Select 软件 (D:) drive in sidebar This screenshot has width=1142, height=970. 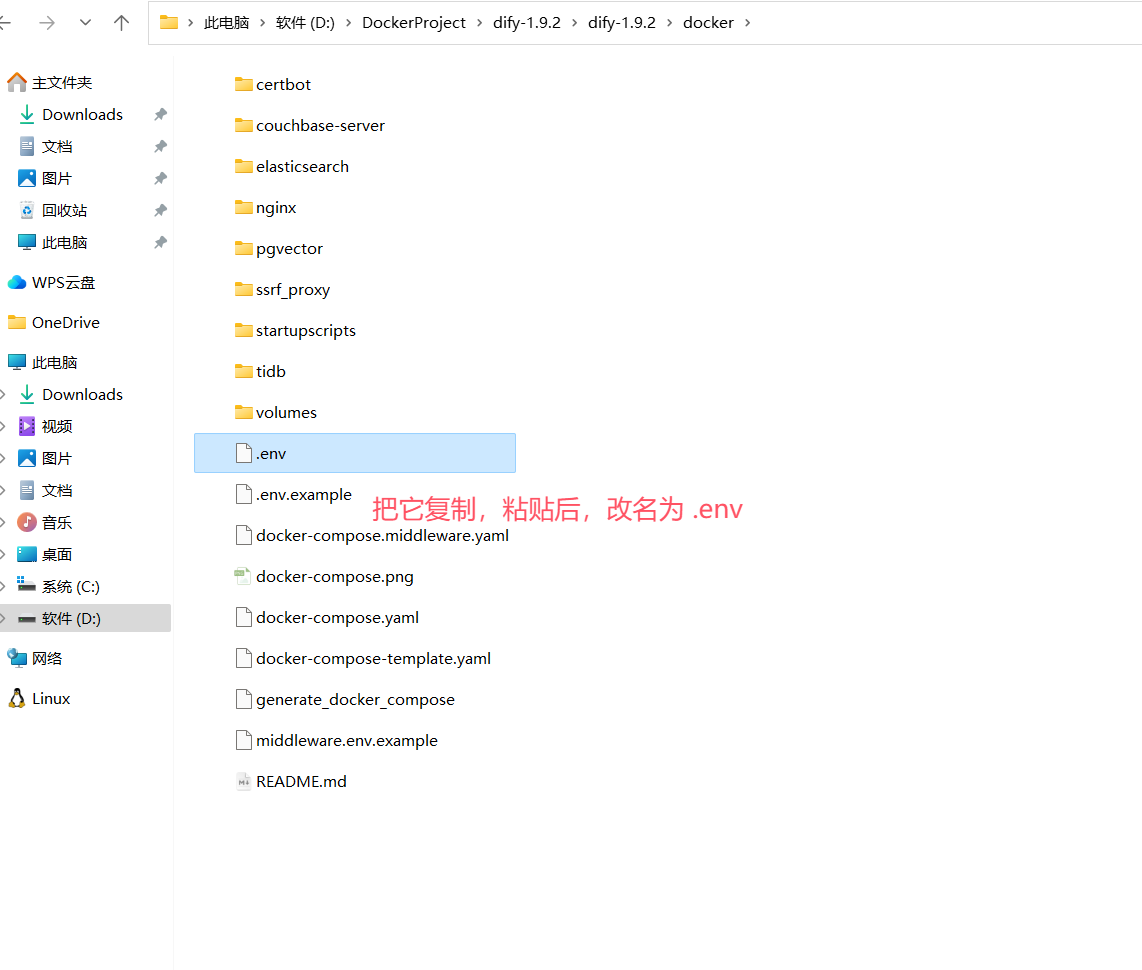click(85, 618)
